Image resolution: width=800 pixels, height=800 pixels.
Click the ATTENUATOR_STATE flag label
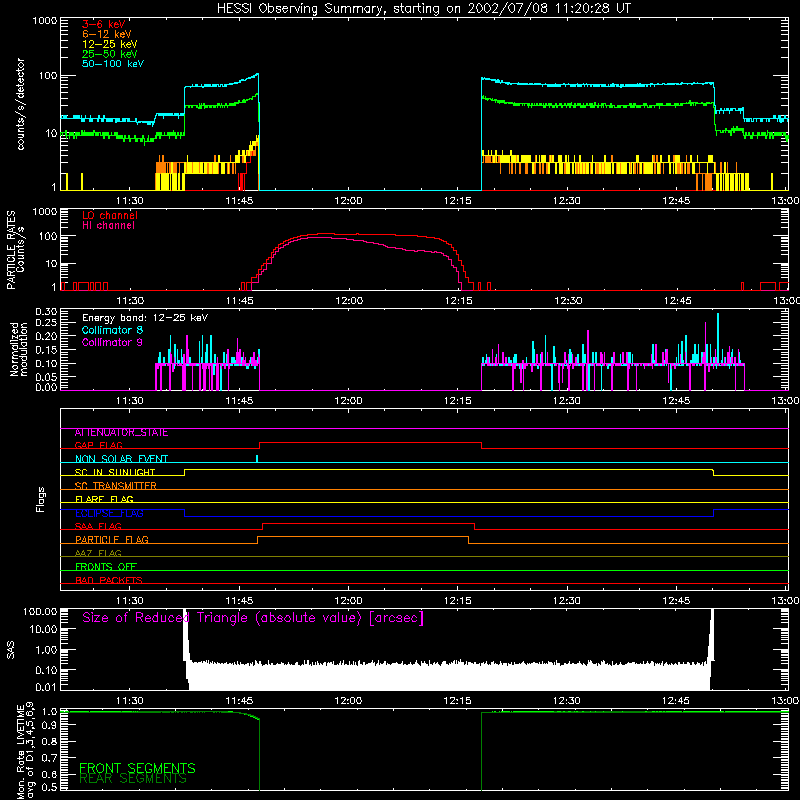pos(121,433)
